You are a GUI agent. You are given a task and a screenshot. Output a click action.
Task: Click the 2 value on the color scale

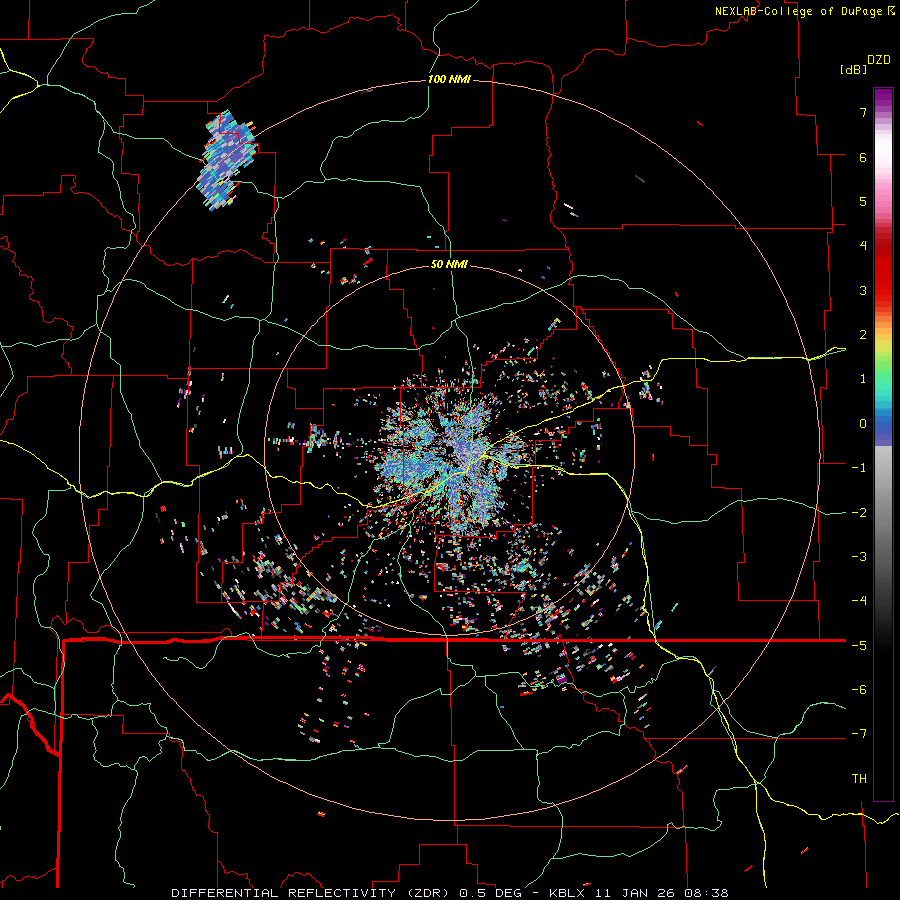point(863,335)
